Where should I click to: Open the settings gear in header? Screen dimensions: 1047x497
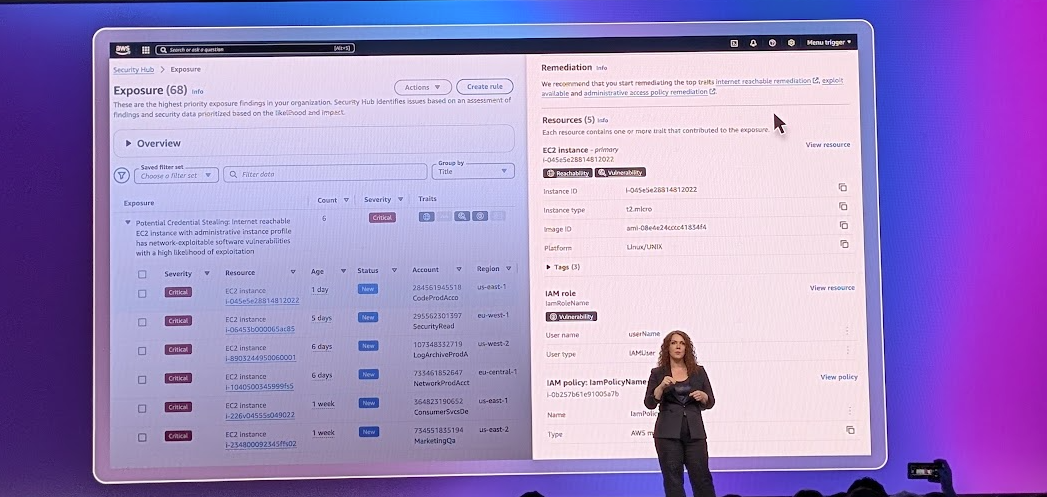pyautogui.click(x=791, y=43)
